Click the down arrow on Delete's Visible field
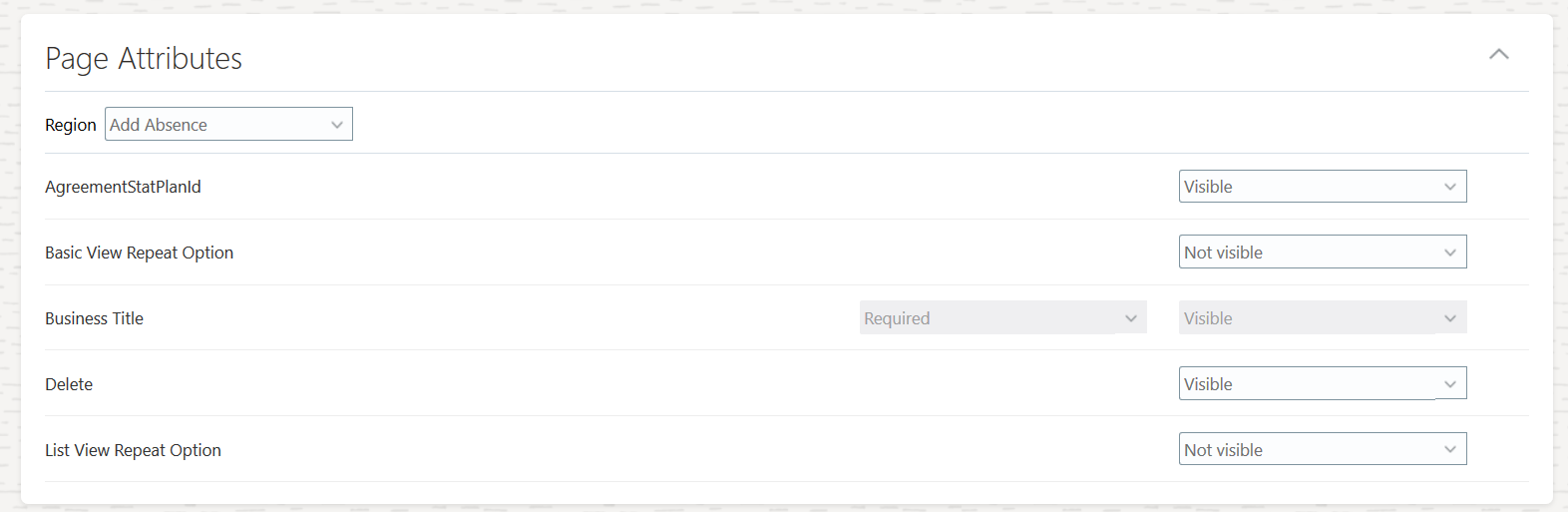The height and width of the screenshot is (512, 1568). coord(1450,384)
